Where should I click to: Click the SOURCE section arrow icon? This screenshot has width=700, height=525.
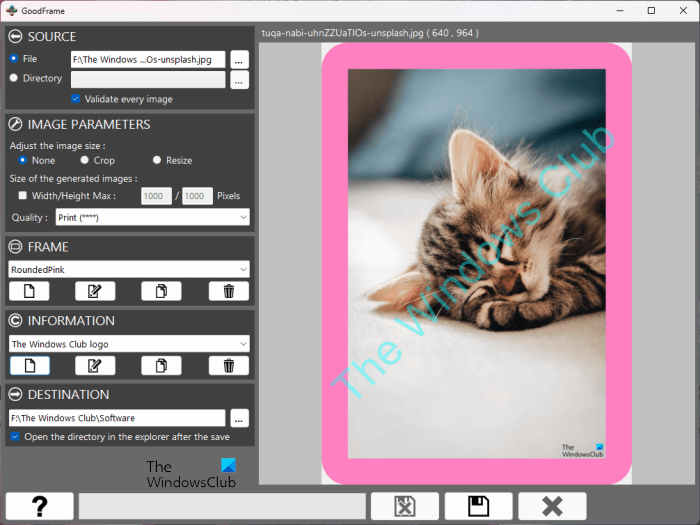click(x=15, y=36)
